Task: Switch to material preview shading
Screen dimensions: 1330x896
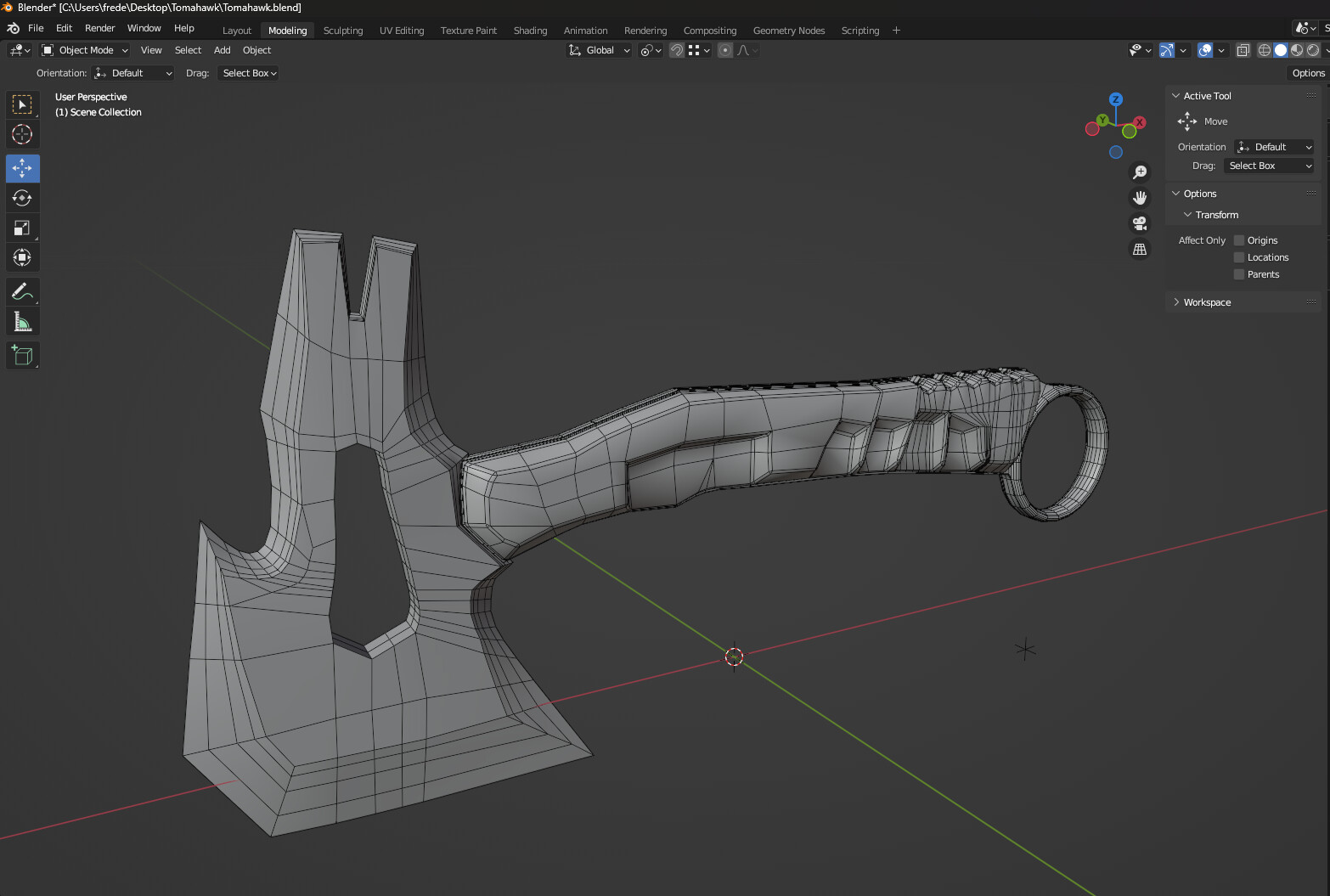Action: (x=1297, y=50)
